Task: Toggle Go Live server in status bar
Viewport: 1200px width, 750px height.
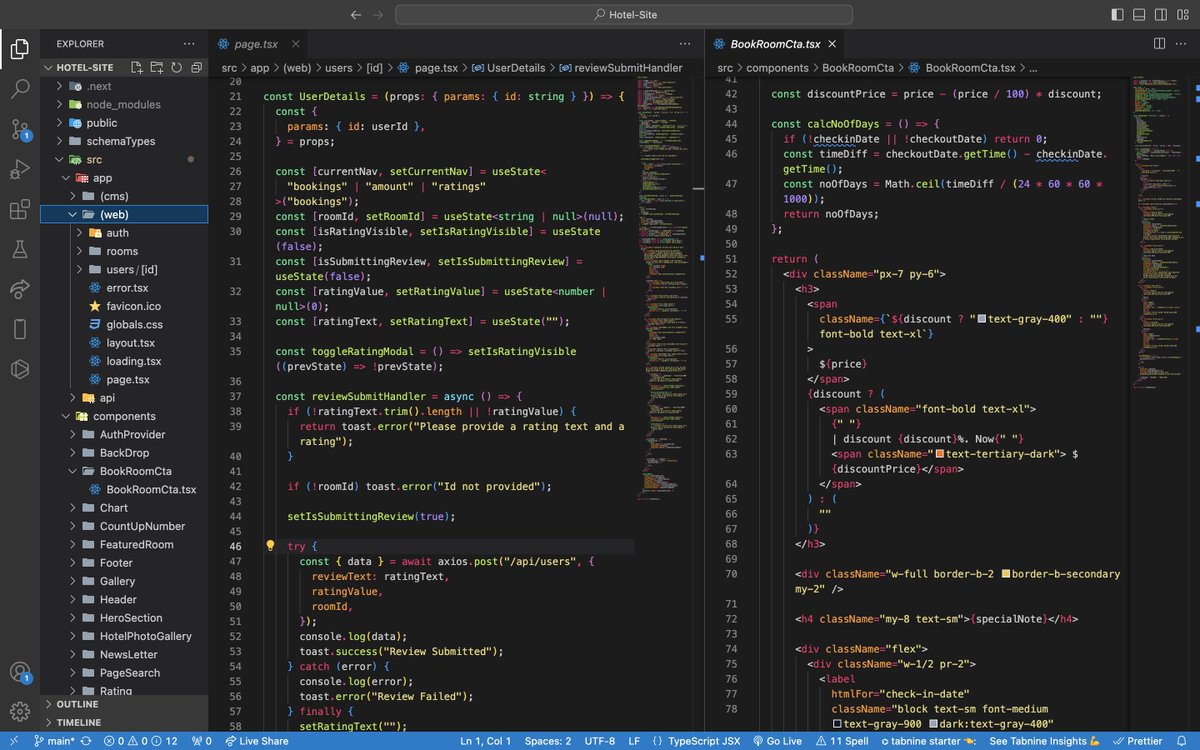Action: click(x=776, y=741)
